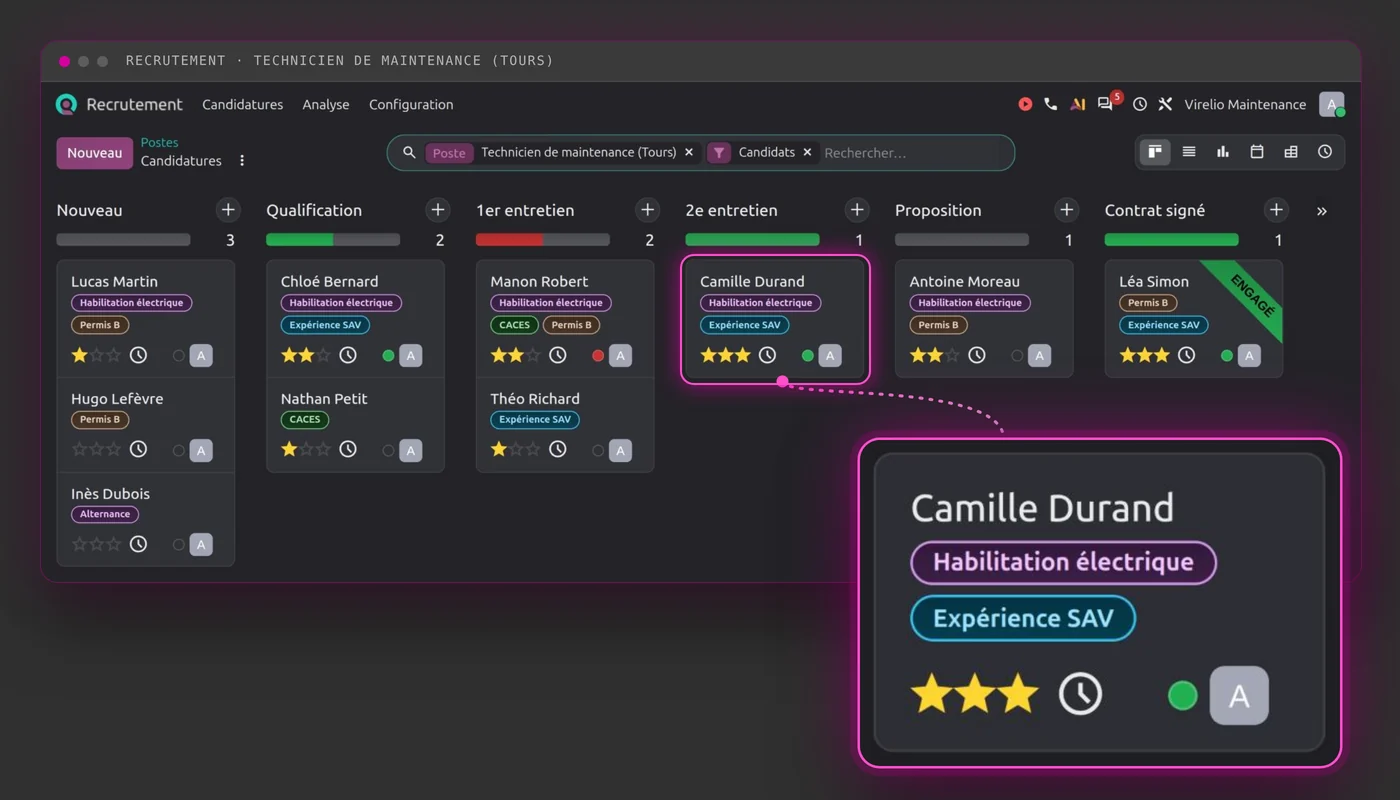Add a card in Qualification column
1400x800 pixels.
click(438, 210)
